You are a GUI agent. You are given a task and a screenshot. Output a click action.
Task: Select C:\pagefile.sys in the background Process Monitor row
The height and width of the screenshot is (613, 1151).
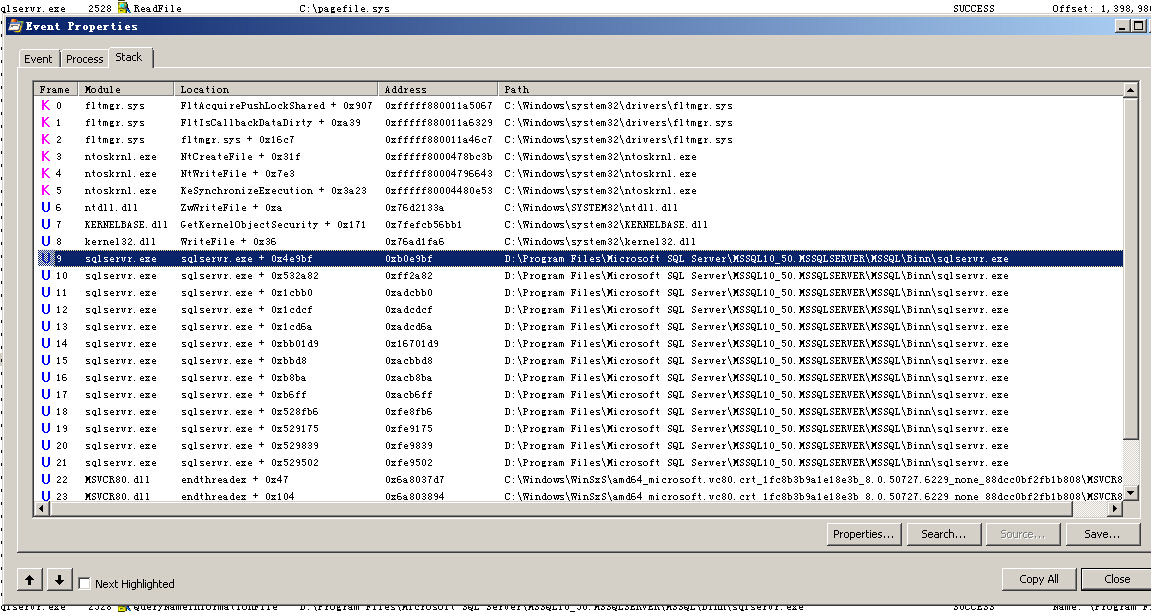(x=344, y=8)
